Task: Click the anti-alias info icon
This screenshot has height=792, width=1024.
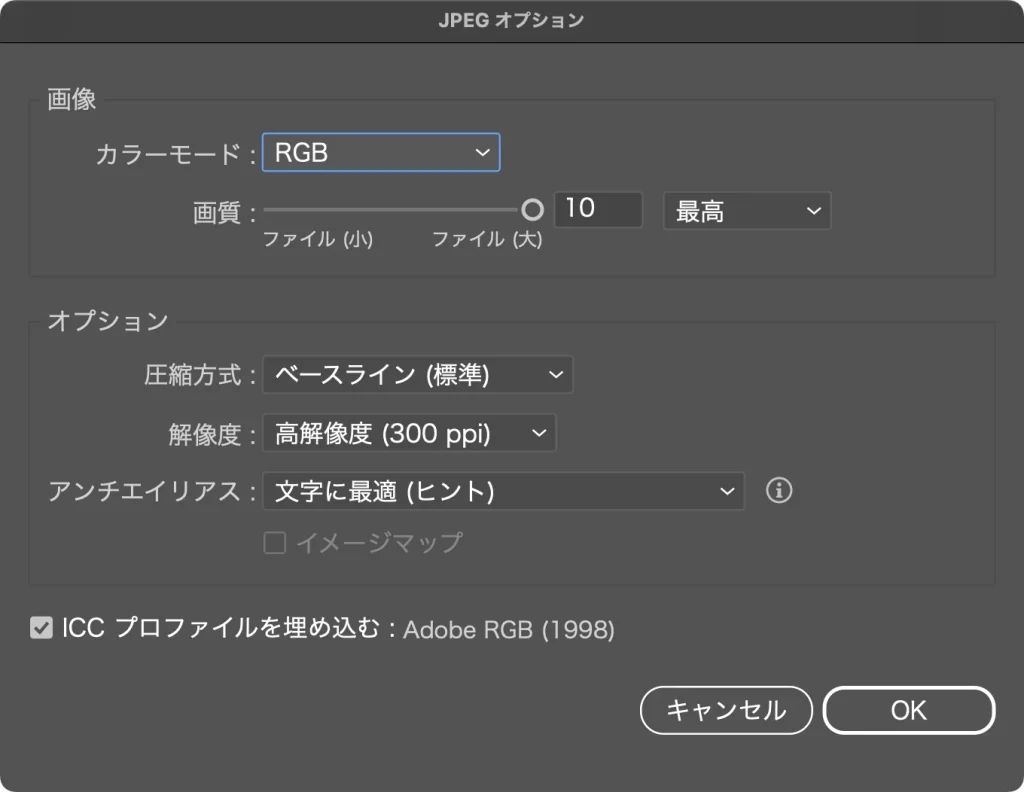Action: 778,490
